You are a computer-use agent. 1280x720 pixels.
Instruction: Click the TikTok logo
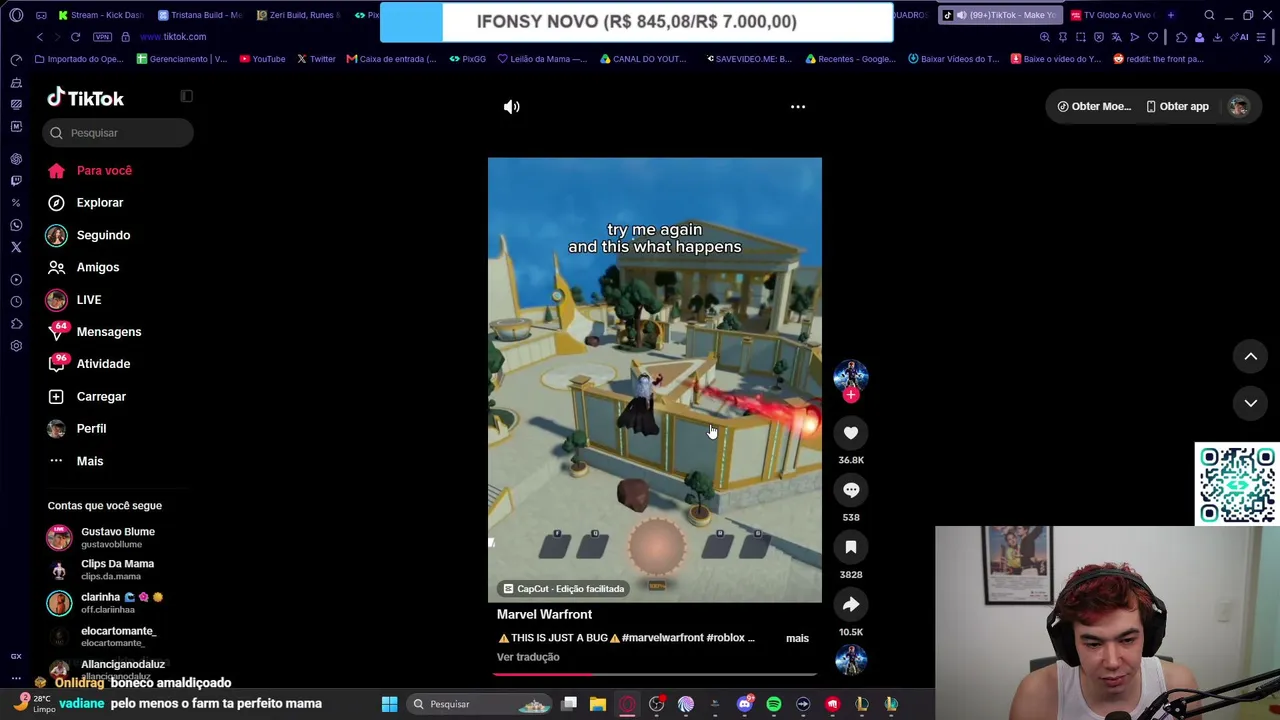pyautogui.click(x=86, y=98)
